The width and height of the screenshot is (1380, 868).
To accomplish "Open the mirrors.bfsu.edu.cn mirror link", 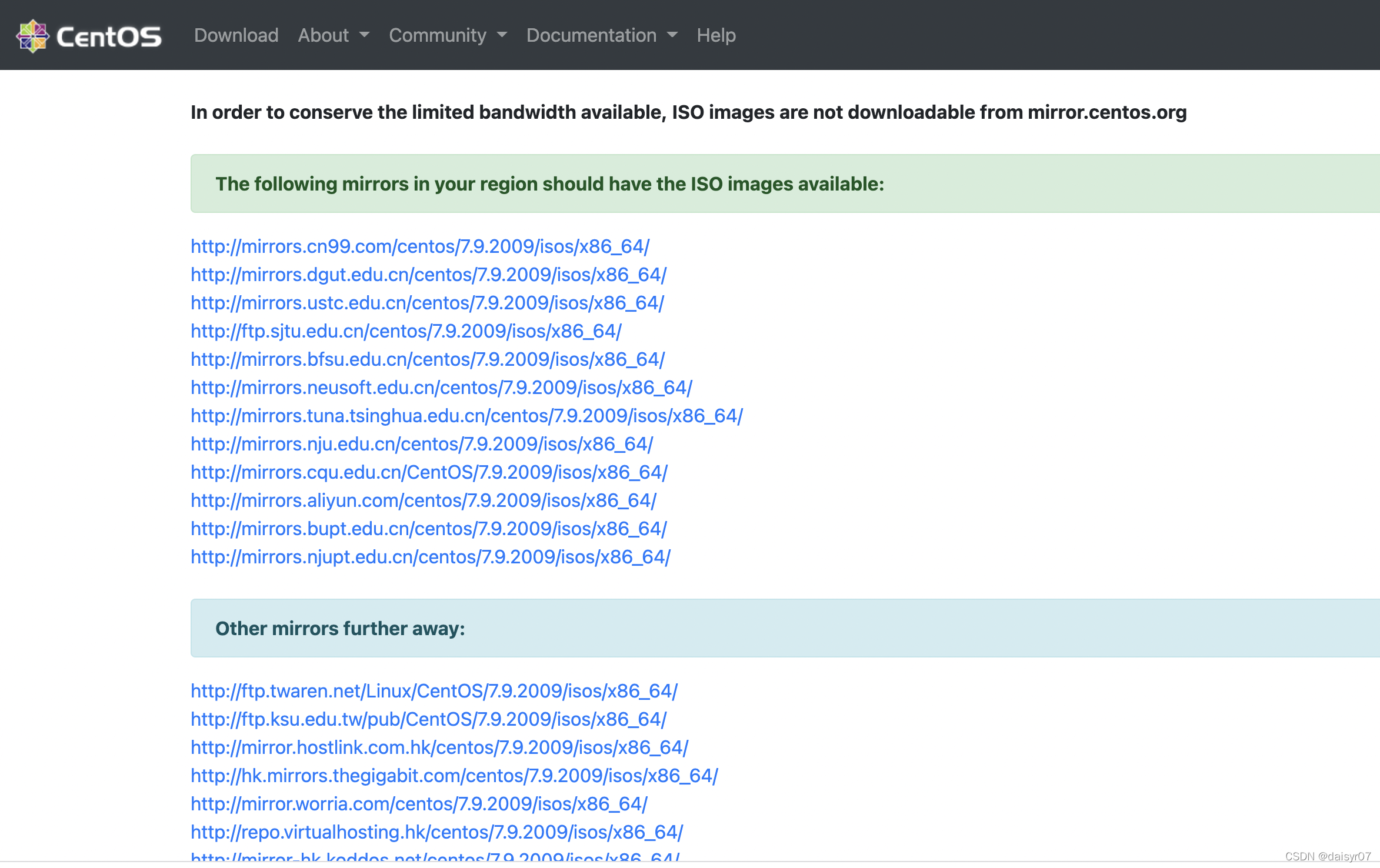I will 428,359.
